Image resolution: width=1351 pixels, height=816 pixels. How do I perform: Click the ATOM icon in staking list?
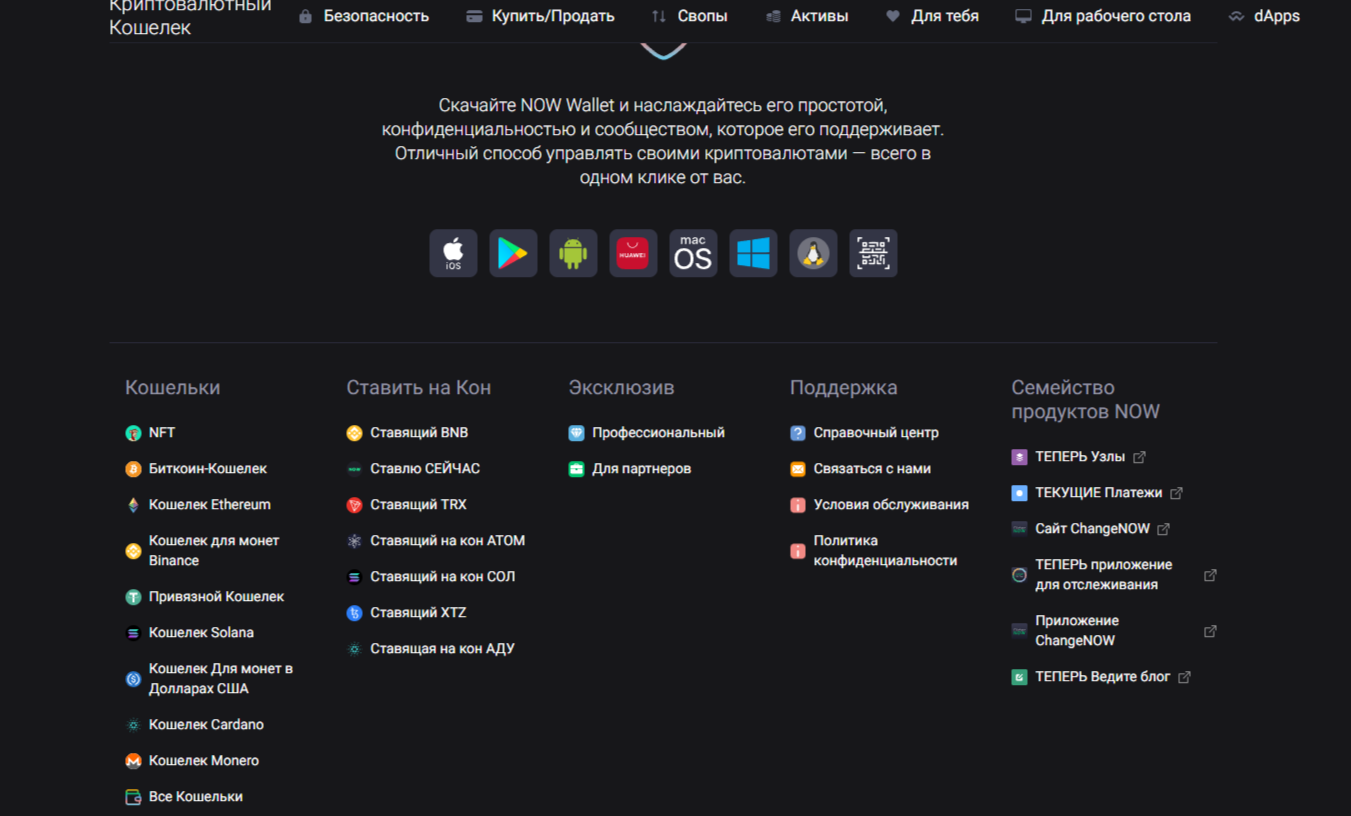354,541
